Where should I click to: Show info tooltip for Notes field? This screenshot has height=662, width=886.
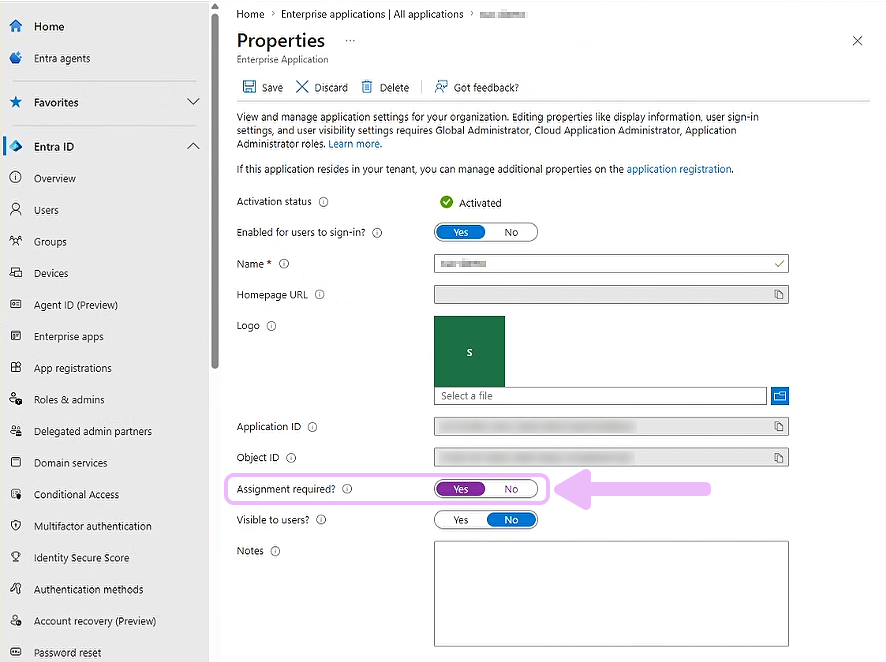[x=275, y=551]
